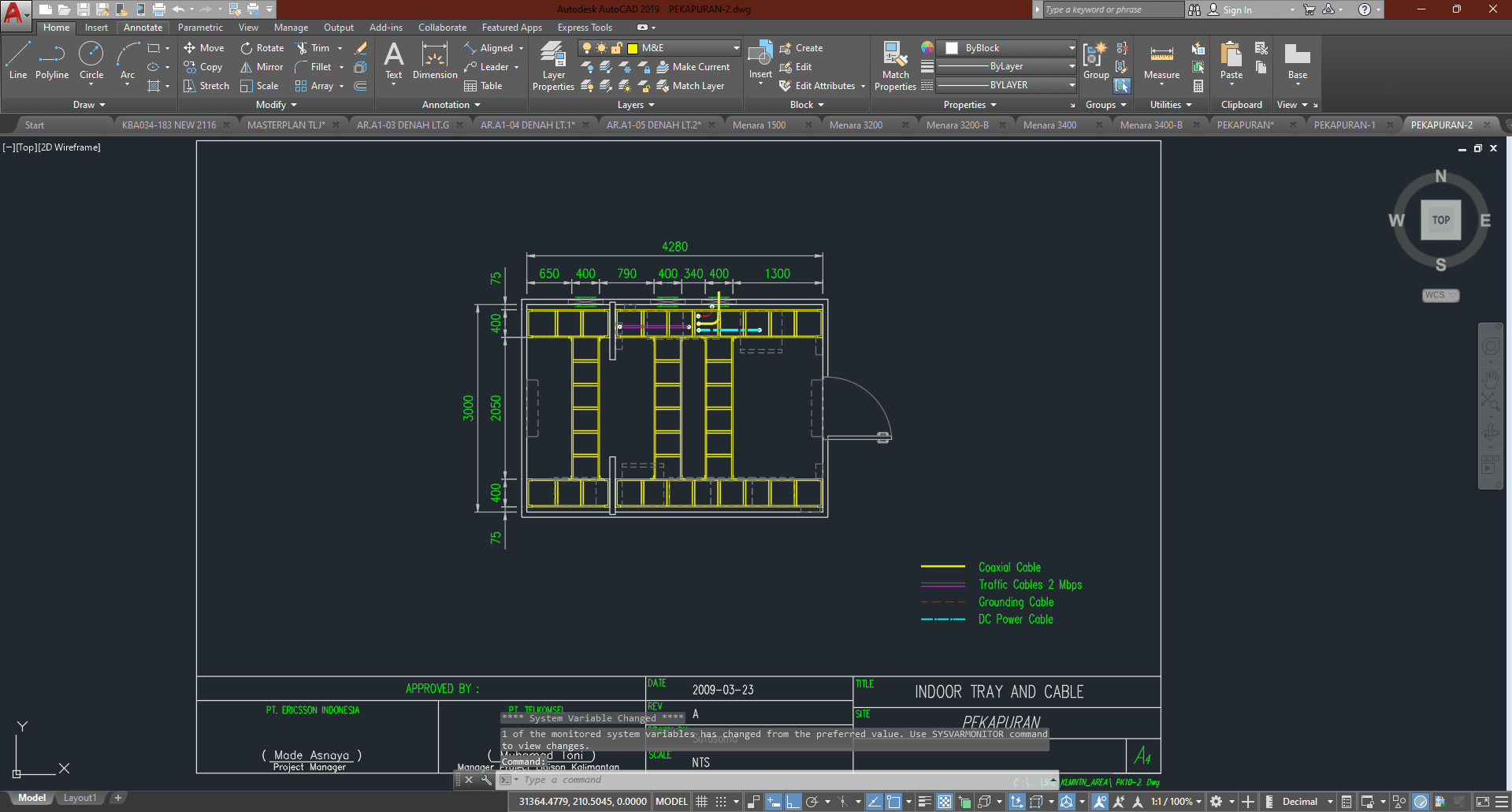Toggle lineweight display in status bar
1512x812 pixels.
(x=925, y=802)
